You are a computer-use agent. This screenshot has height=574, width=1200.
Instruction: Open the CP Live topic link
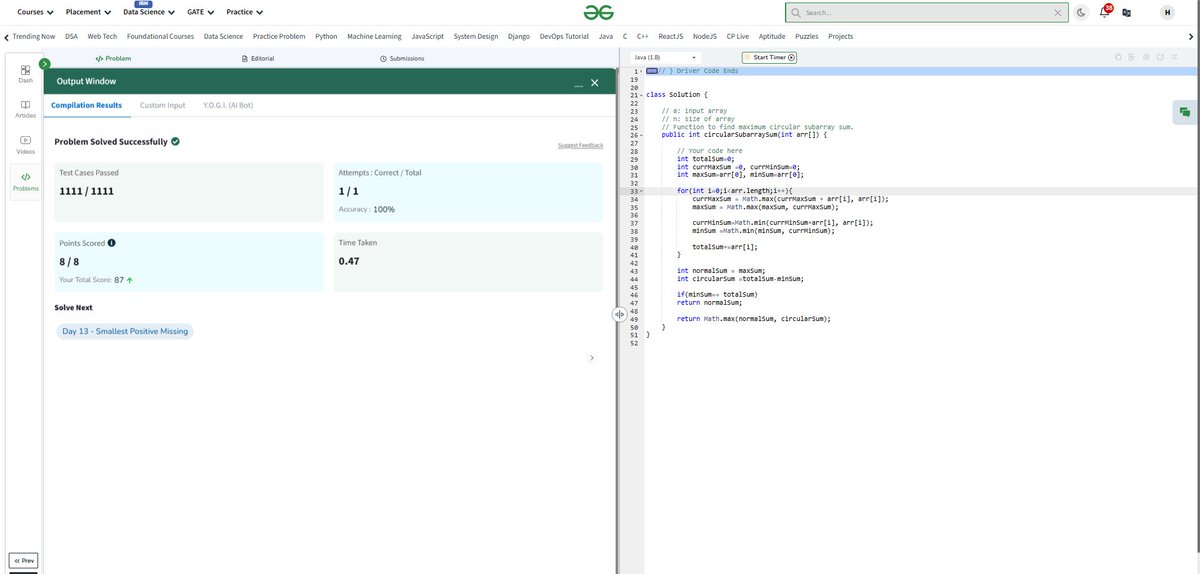(738, 36)
